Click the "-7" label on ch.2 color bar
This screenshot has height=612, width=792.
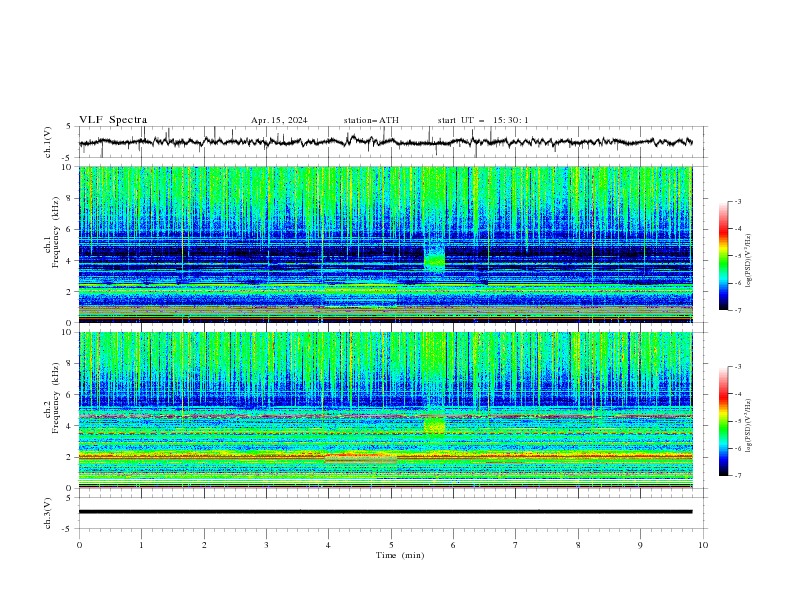737,475
